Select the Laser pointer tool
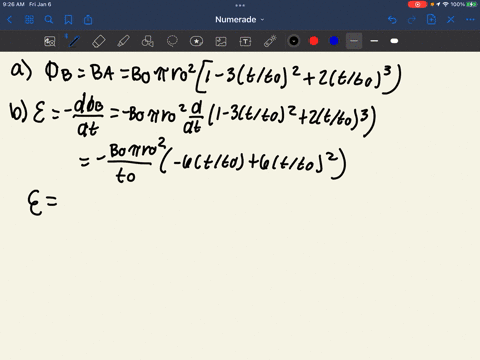This screenshot has height=360, width=480. tap(270, 41)
